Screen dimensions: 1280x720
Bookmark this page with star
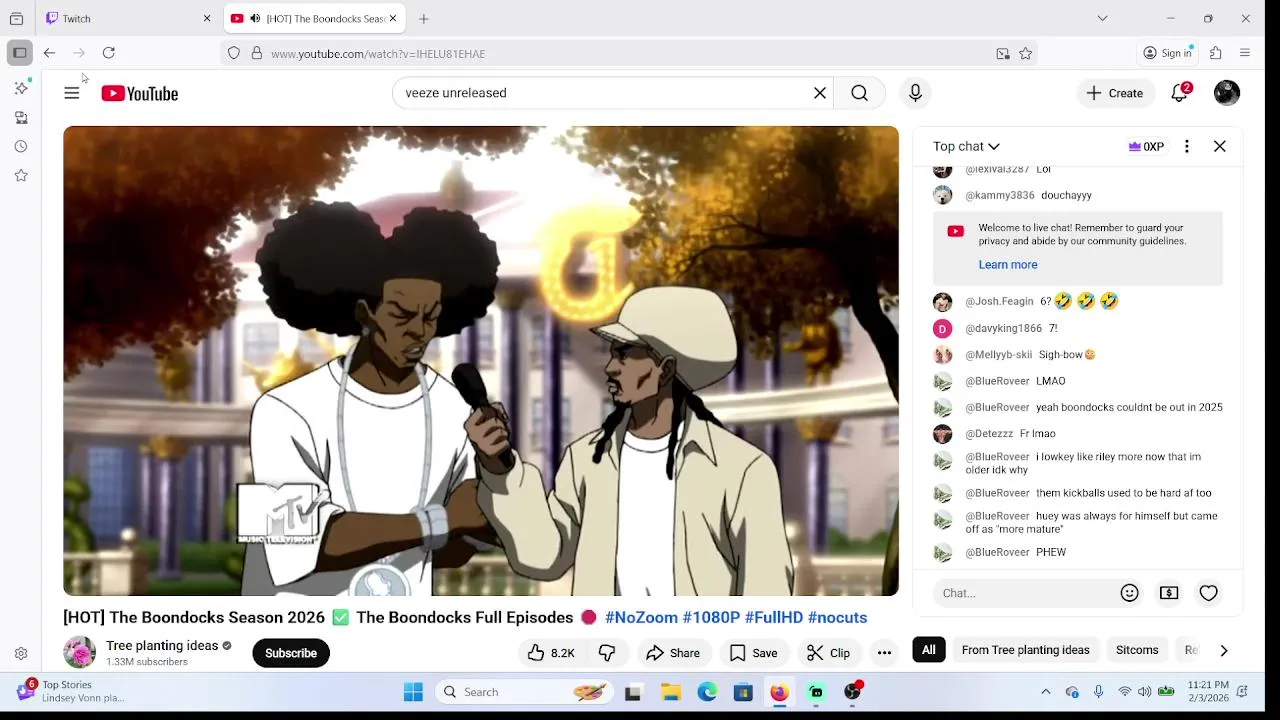click(1026, 53)
